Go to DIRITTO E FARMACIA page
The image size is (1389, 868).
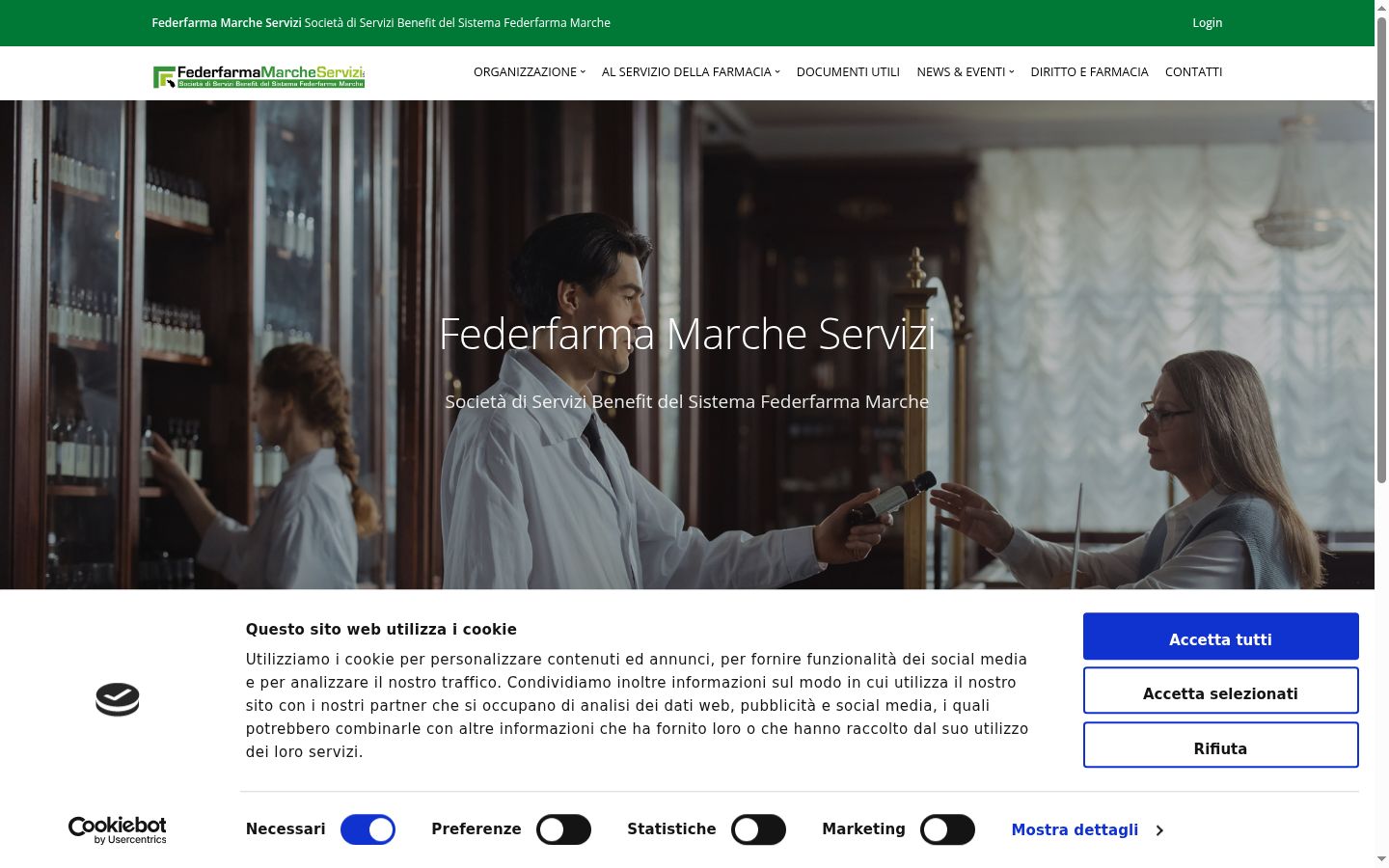[x=1089, y=72]
